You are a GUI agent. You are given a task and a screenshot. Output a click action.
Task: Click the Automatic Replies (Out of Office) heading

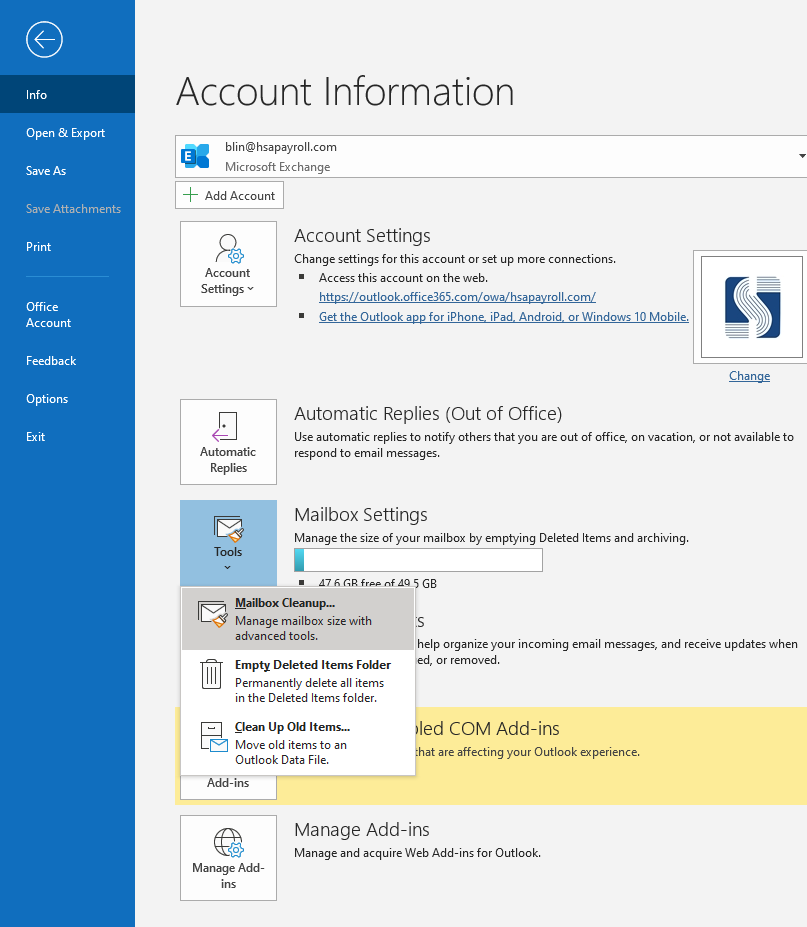[x=428, y=413]
